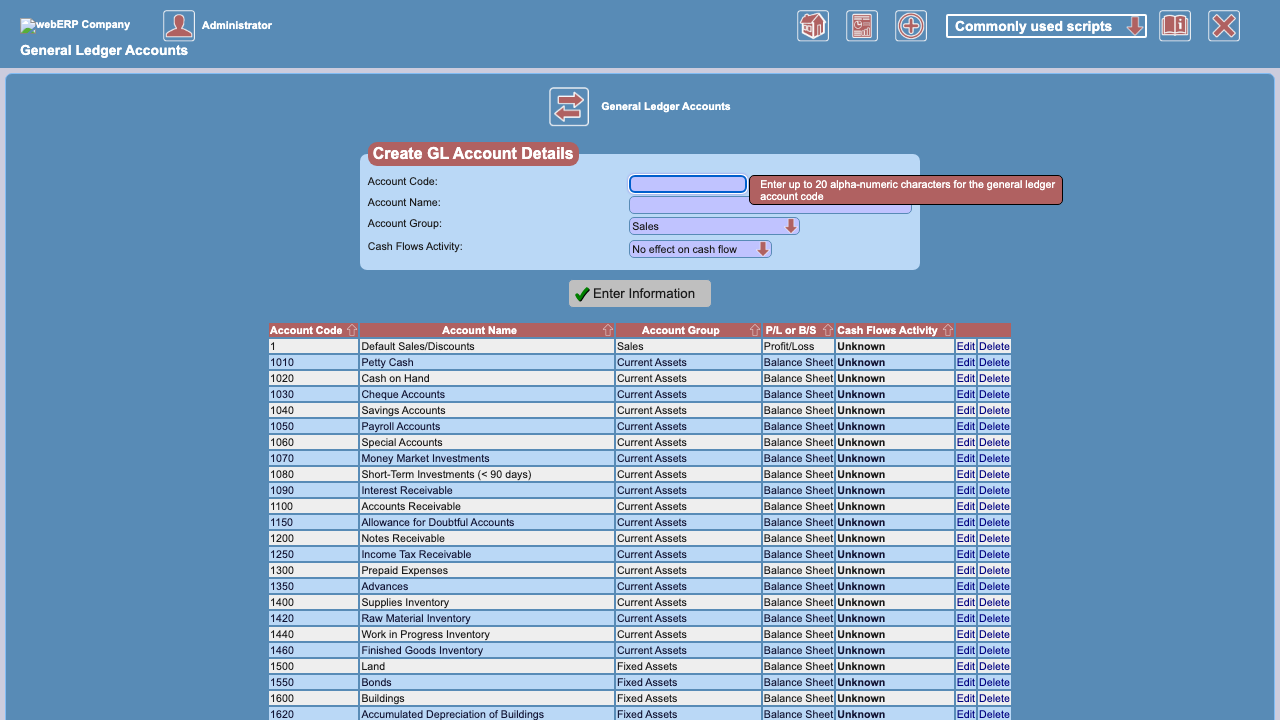Select Current Assets group in Petty Cash row
This screenshot has width=1280, height=720.
tap(688, 362)
